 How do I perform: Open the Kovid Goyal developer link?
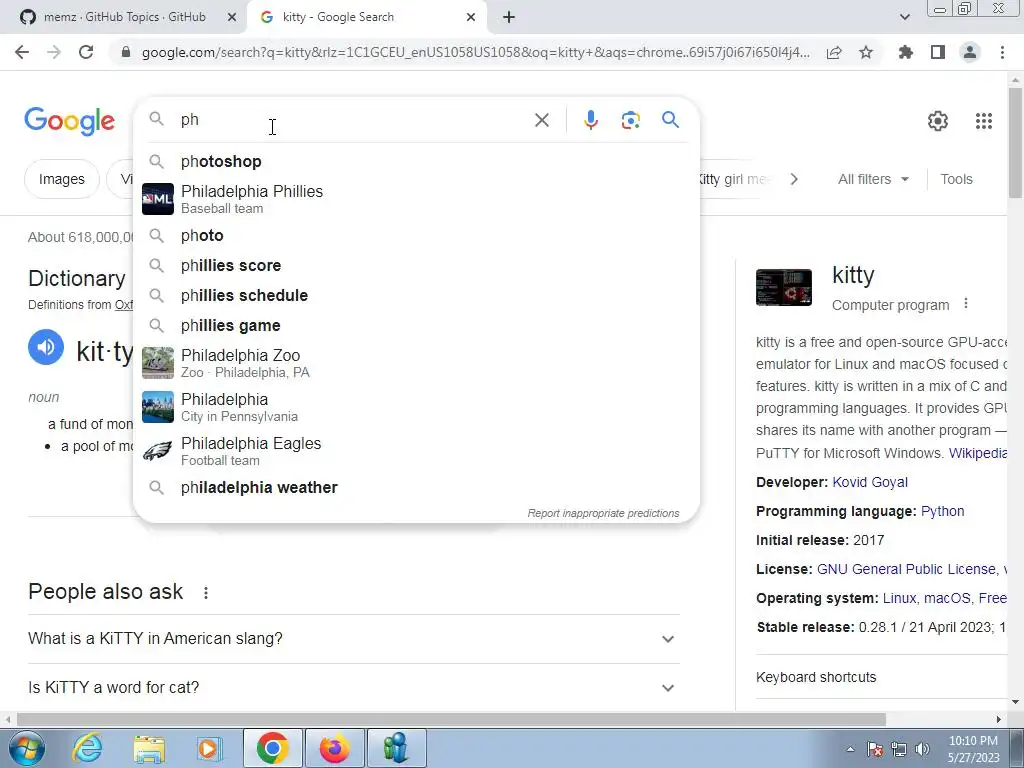870,482
